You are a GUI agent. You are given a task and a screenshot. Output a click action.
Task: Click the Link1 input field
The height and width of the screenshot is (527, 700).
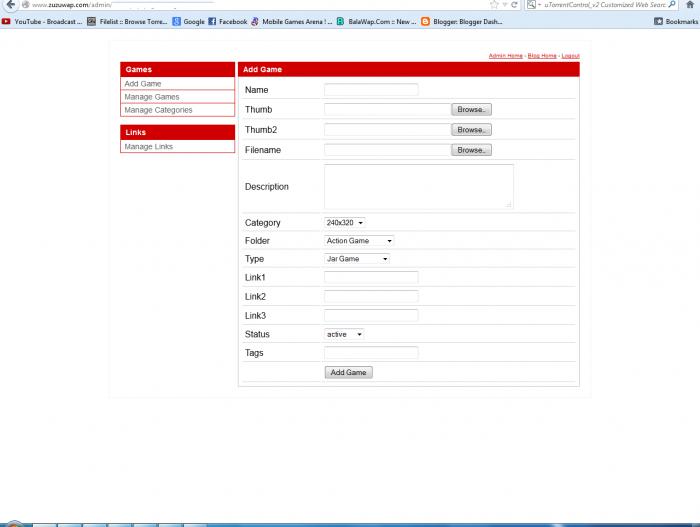[x=371, y=277]
